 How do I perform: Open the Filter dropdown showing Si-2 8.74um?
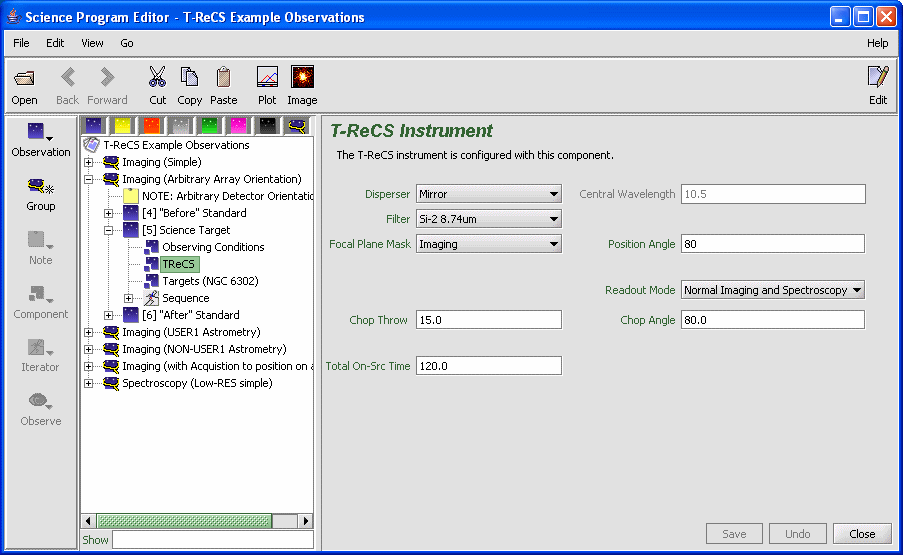(488, 219)
